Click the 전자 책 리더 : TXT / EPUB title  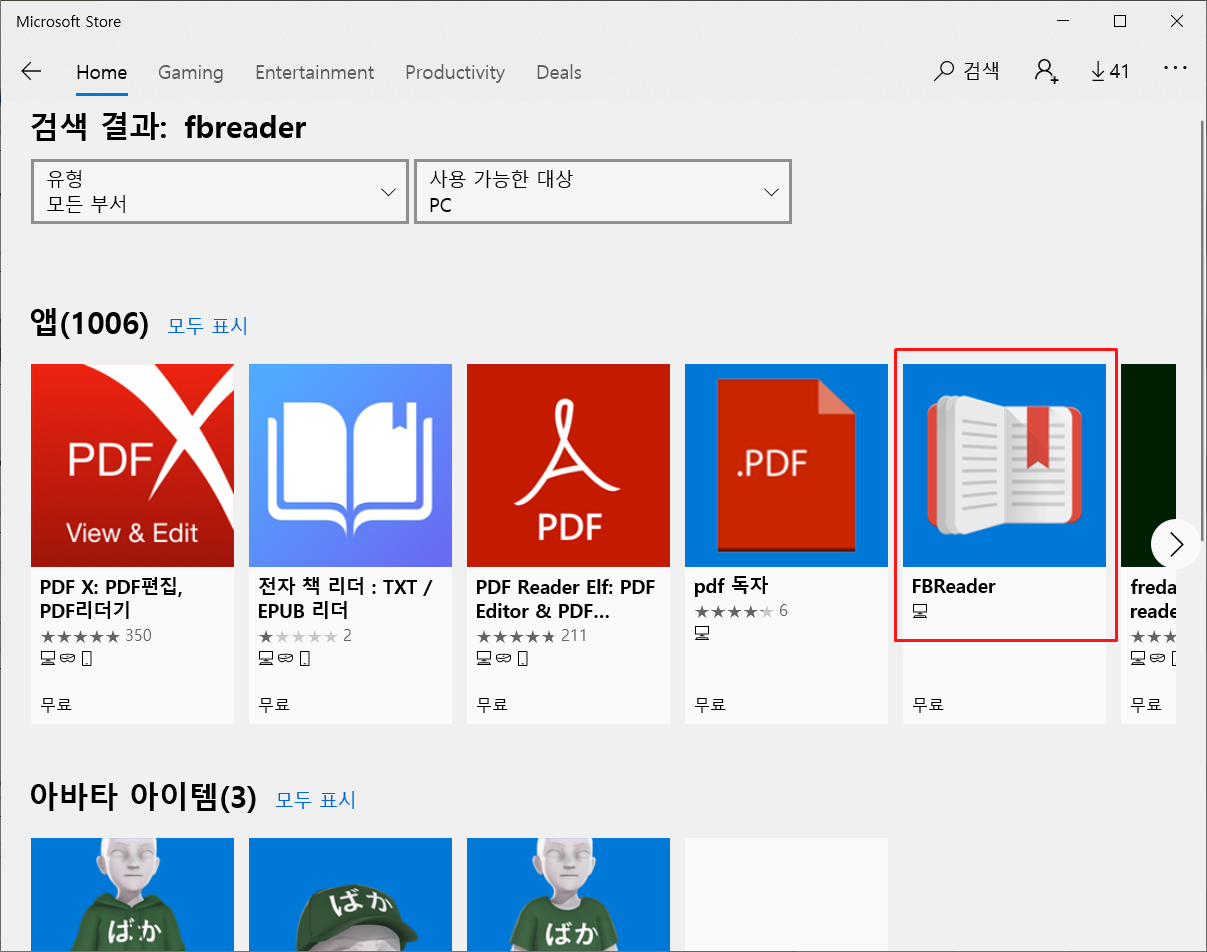(x=345, y=598)
